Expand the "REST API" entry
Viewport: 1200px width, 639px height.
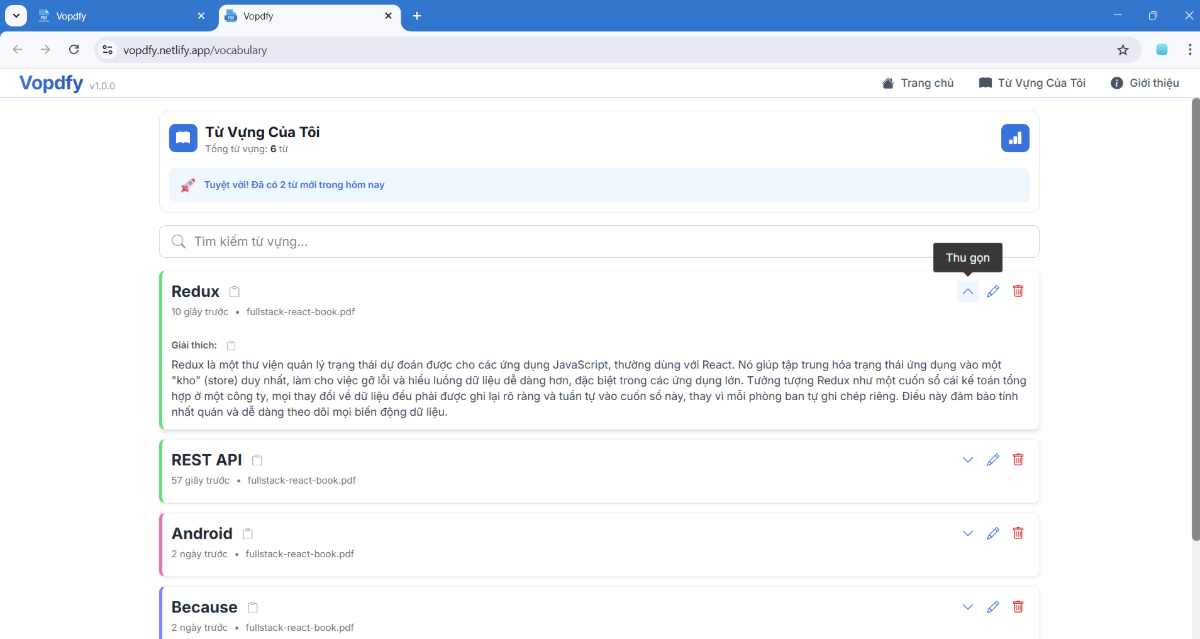point(967,459)
